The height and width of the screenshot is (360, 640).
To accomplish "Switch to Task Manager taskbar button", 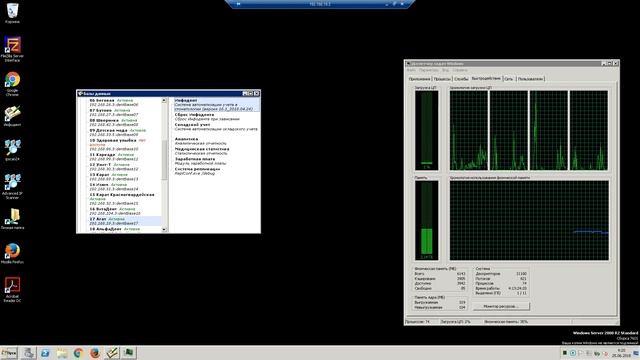I will click(x=129, y=353).
